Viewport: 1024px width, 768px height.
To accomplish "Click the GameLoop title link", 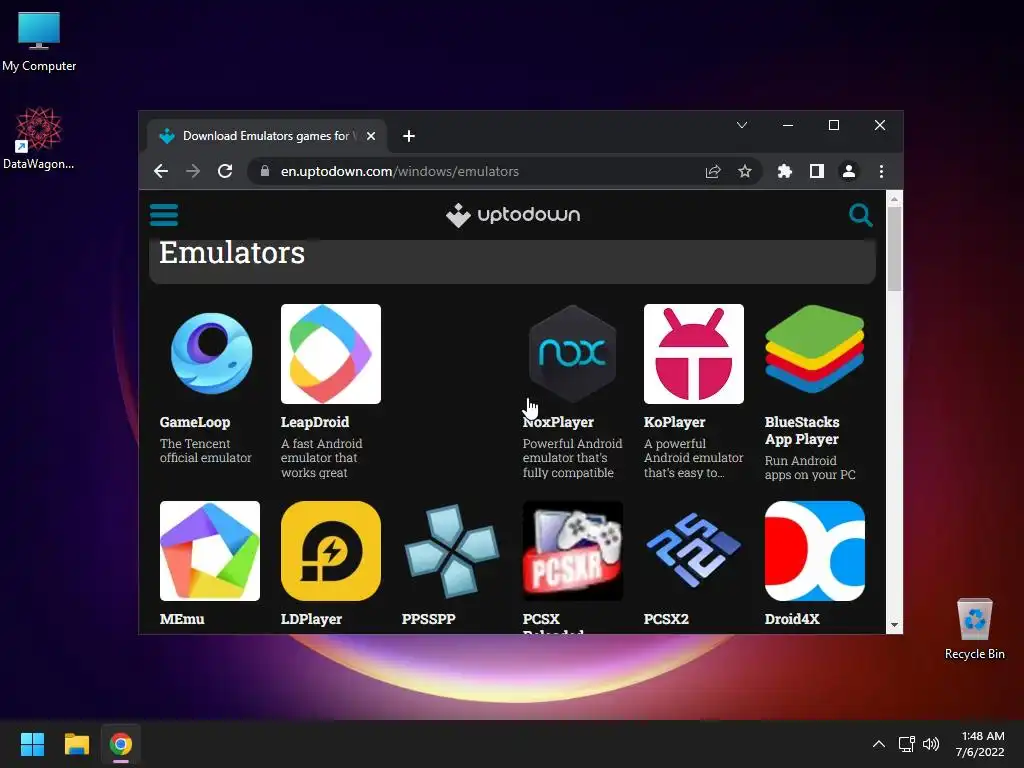I will point(195,422).
